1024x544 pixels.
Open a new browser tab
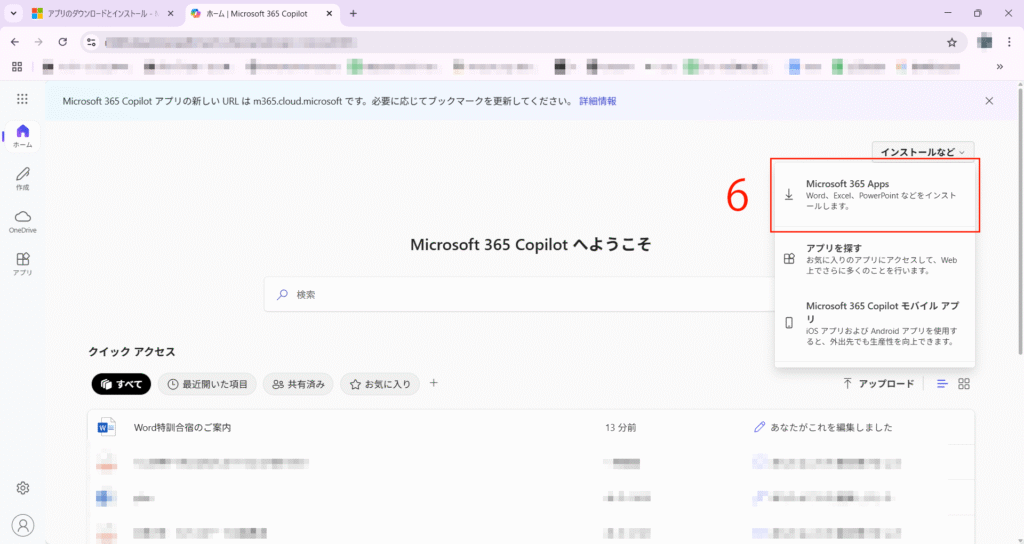(x=353, y=13)
